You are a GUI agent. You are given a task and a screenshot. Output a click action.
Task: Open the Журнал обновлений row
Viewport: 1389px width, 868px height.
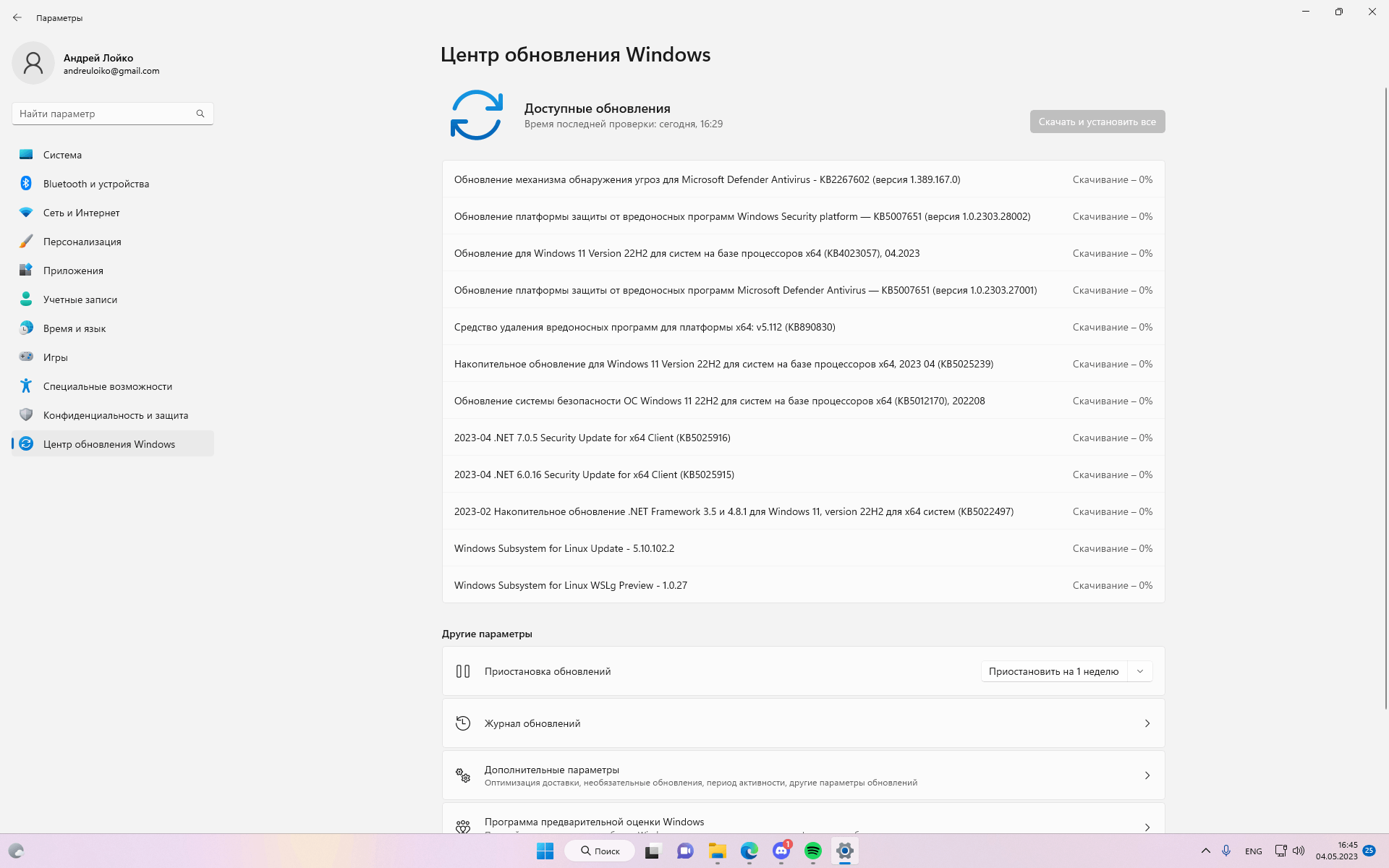pyautogui.click(x=804, y=723)
